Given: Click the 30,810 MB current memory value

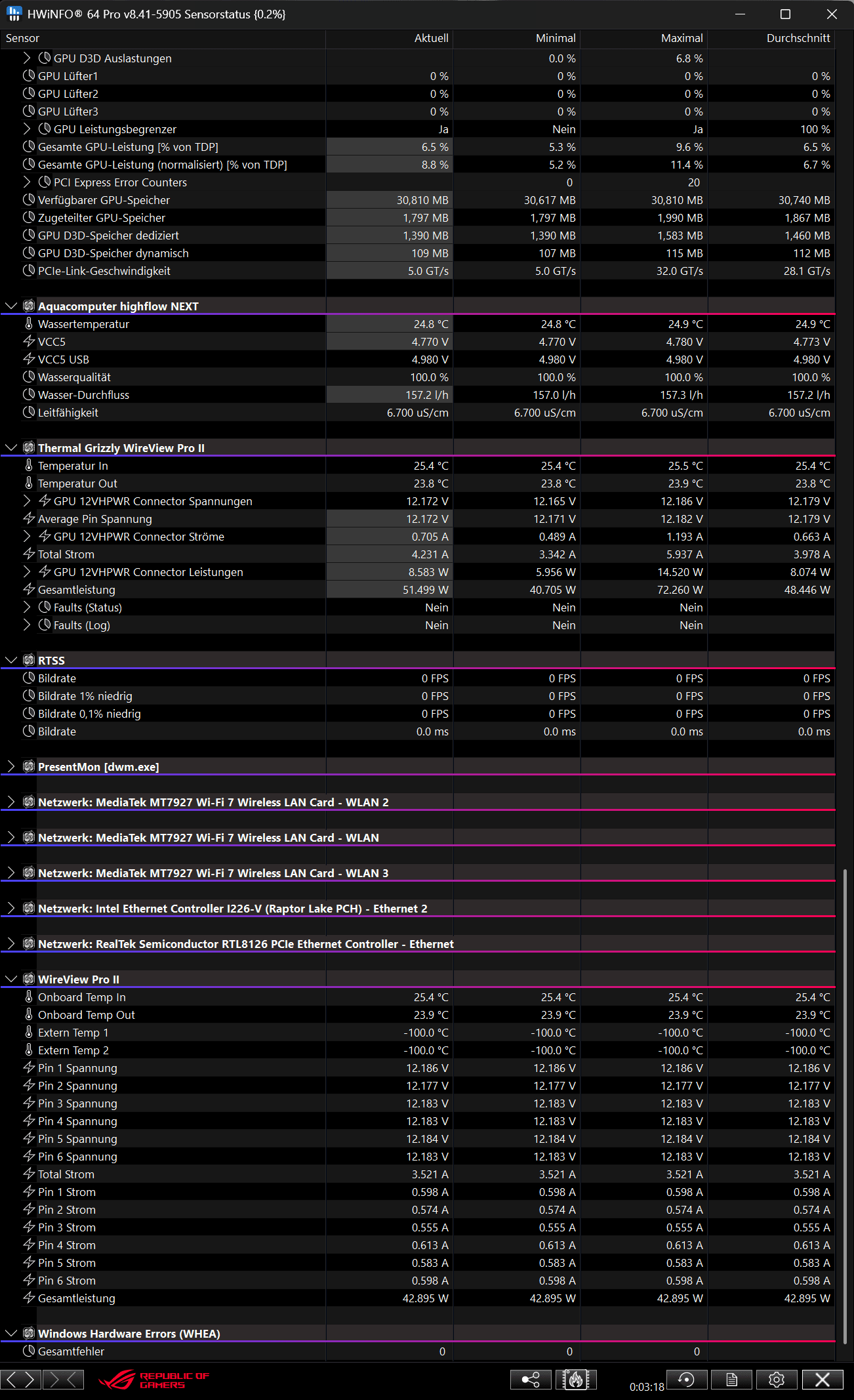Looking at the screenshot, I should [x=422, y=199].
